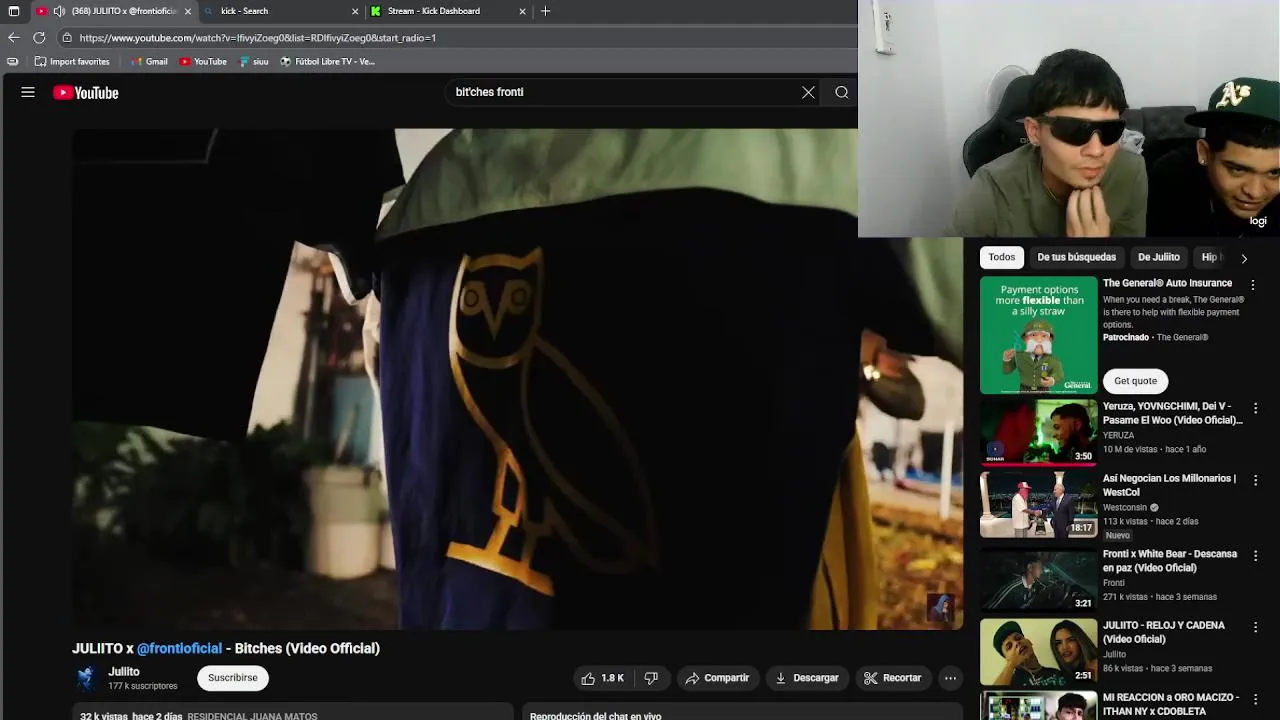Click RESIDENCIAL JUANA MATOS description text
The image size is (1280, 720).
point(252,716)
